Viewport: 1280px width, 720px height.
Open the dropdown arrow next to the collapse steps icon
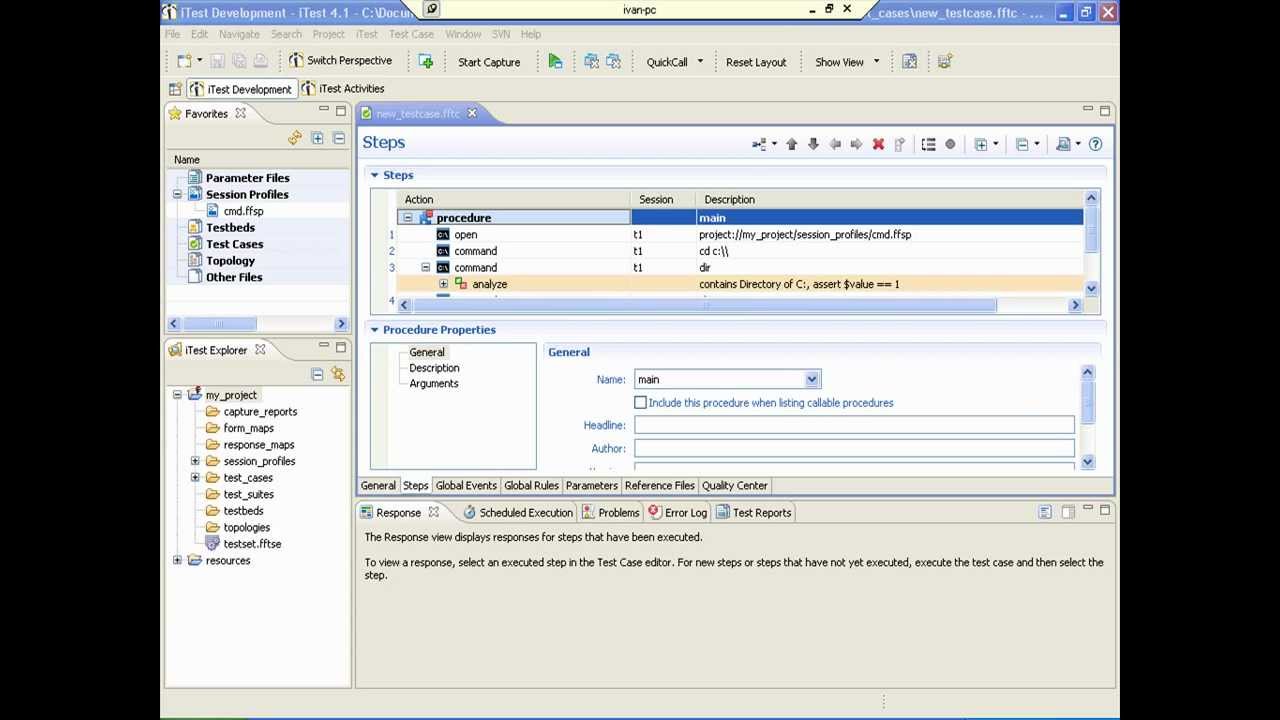pyautogui.click(x=1036, y=144)
